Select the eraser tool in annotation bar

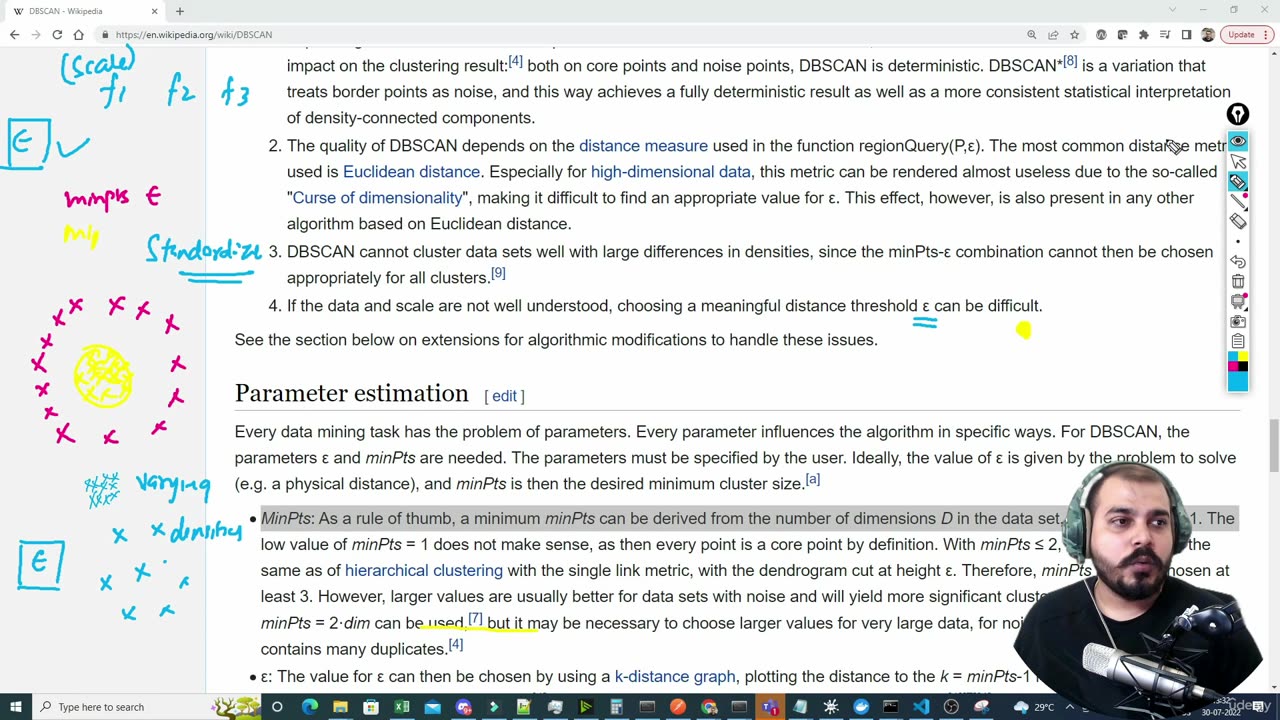1238,222
